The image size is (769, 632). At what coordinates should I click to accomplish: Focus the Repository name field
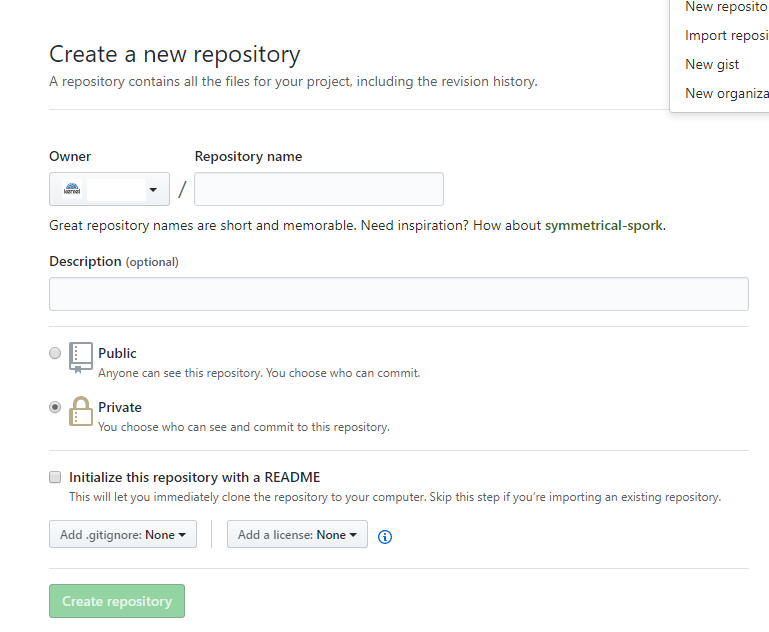tap(319, 189)
